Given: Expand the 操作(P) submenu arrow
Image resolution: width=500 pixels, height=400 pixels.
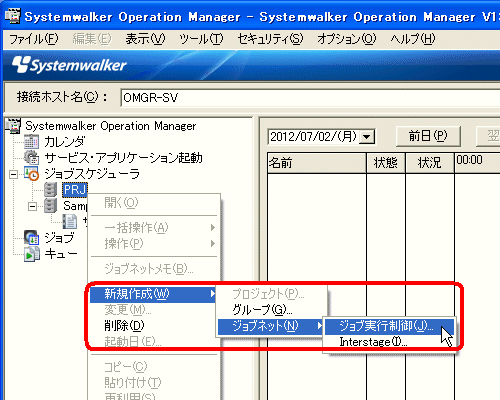Looking at the screenshot, I should [x=213, y=244].
